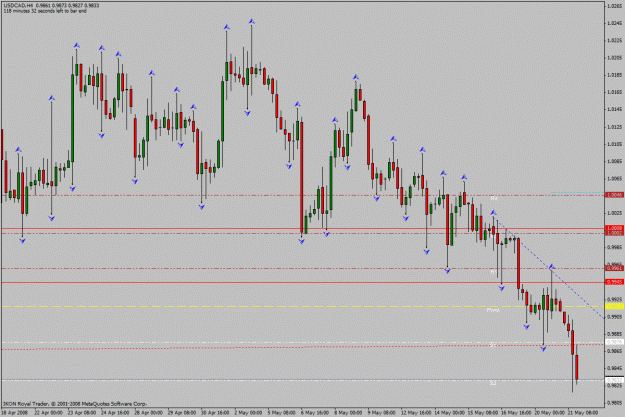Click the 29 Apr 08:00 time label
The width and height of the screenshot is (625, 417).
[x=182, y=413]
